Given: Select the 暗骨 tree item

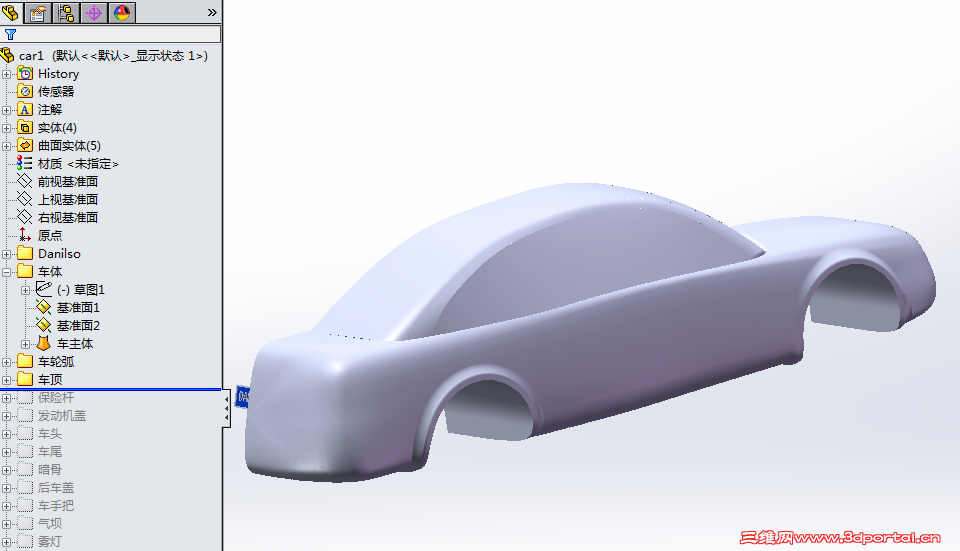Looking at the screenshot, I should 50,470.
